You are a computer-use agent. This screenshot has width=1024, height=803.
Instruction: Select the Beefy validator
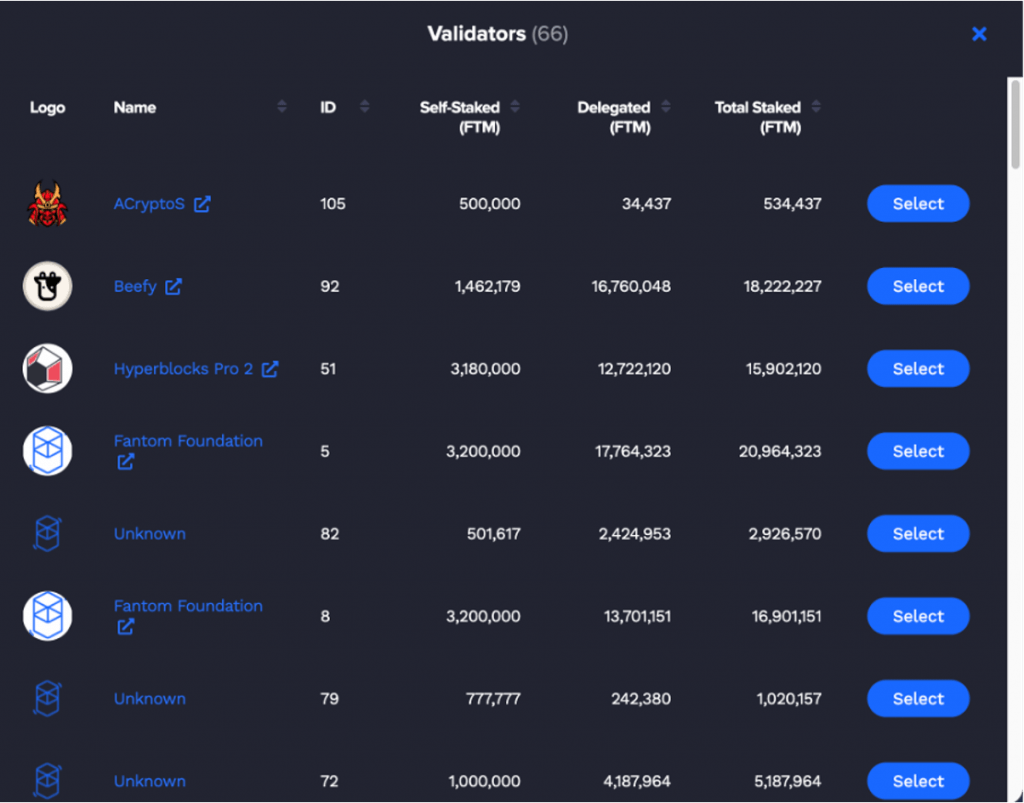(917, 286)
